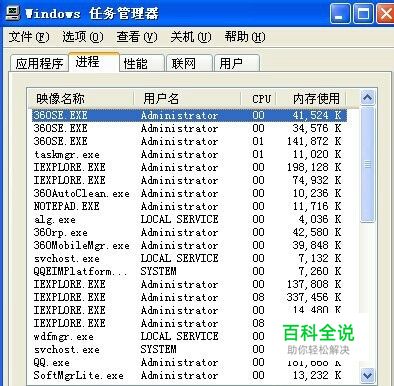394x386 pixels.
Task: Sort by the 映像名称 column header
Action: click(x=80, y=99)
